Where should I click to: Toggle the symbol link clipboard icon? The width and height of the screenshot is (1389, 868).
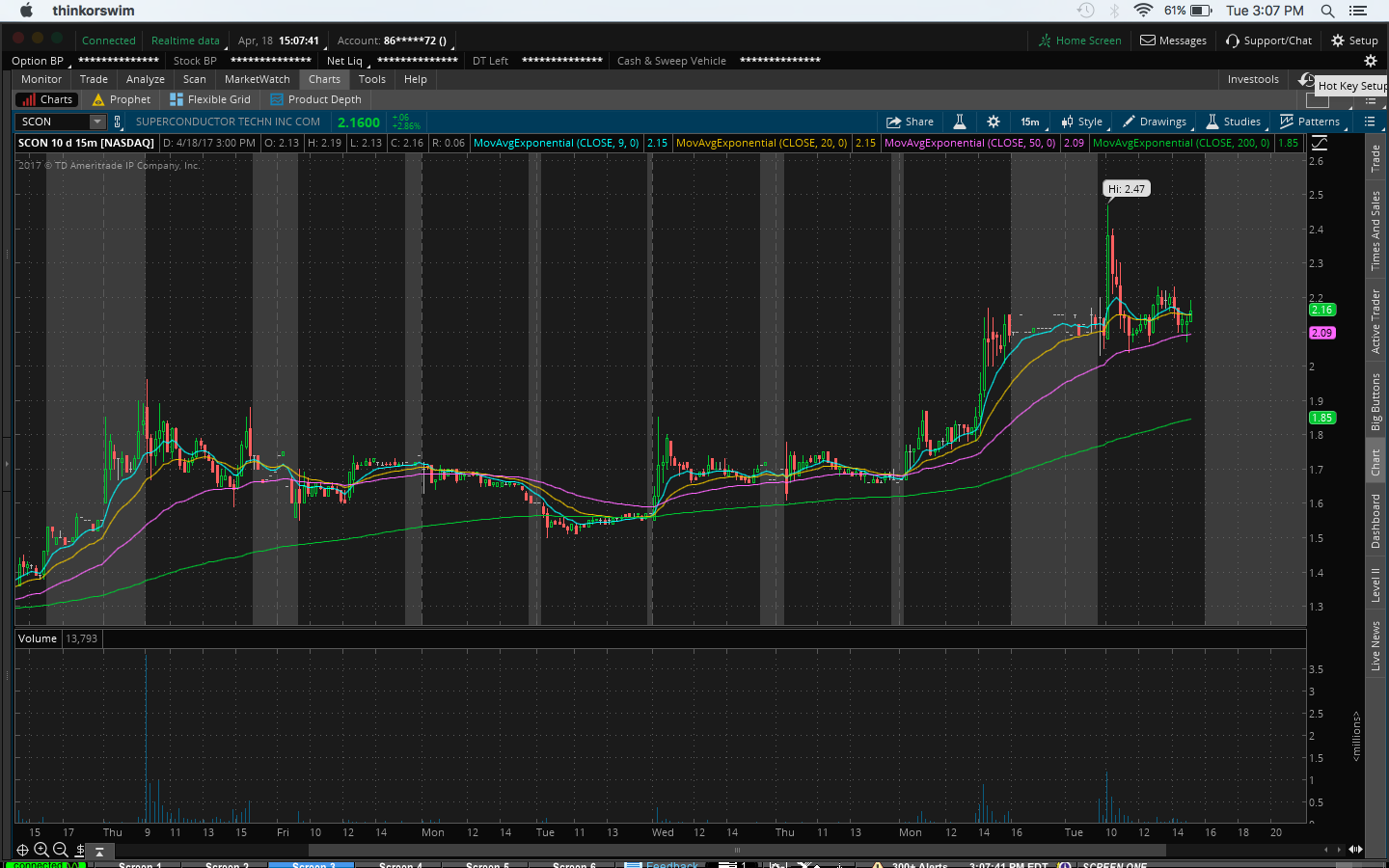118,122
